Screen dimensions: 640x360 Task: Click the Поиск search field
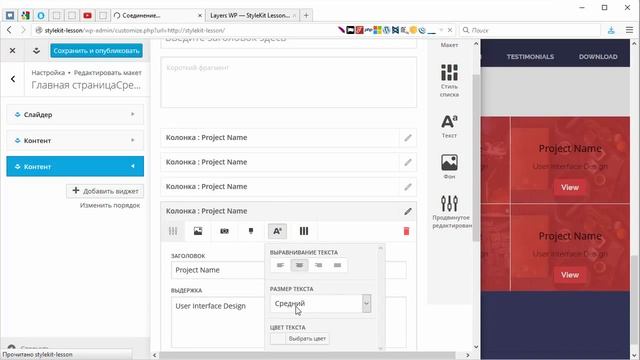[531, 30]
